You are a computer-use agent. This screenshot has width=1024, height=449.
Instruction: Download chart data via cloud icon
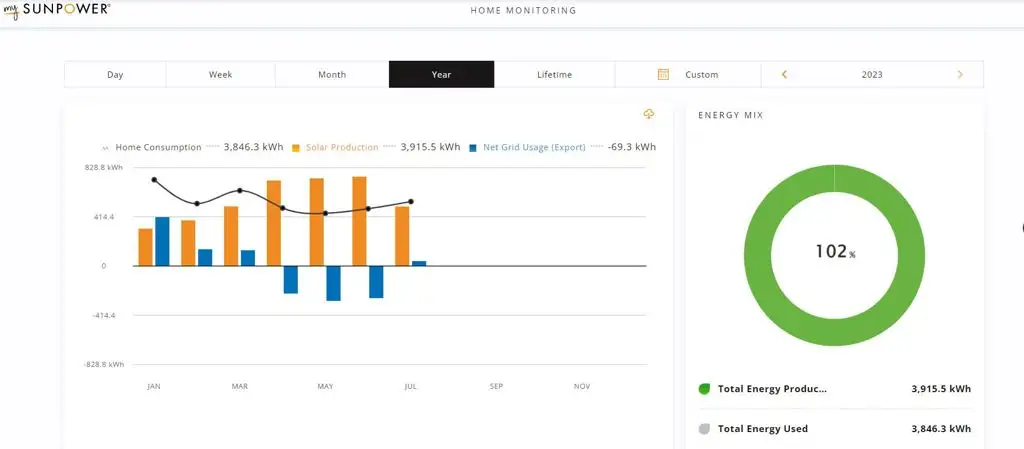[x=648, y=114]
